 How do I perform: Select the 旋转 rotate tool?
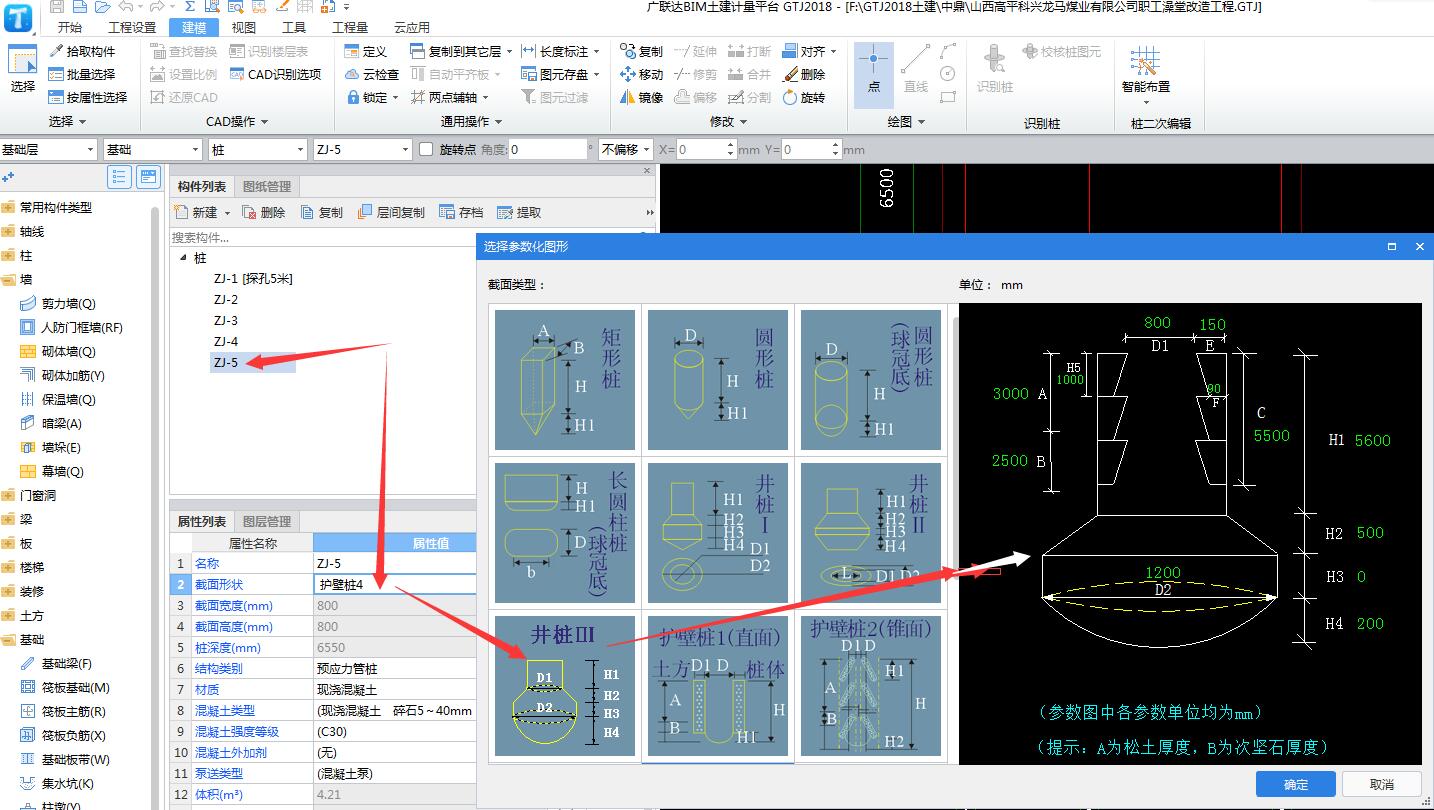[804, 97]
